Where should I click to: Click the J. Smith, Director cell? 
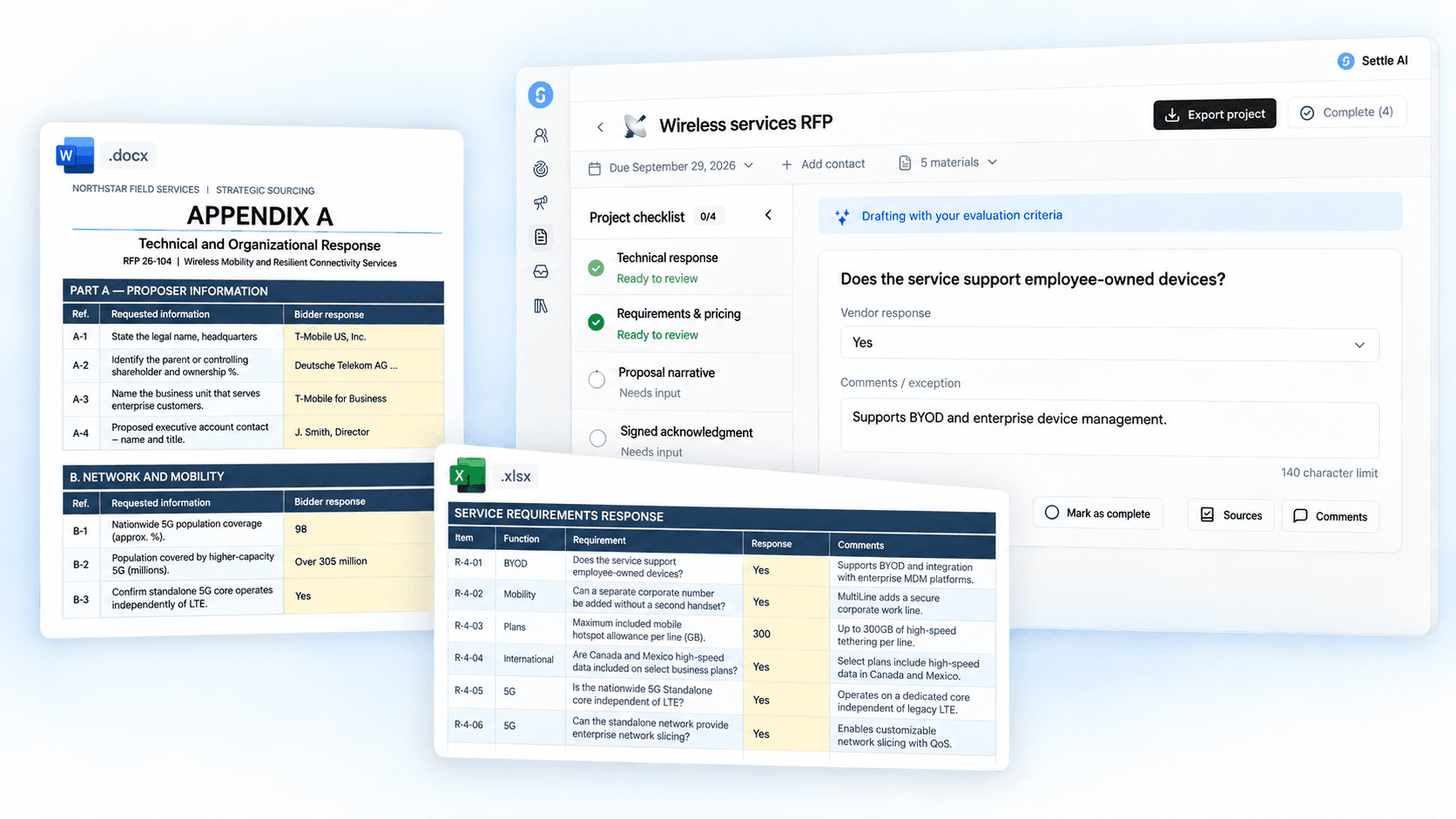[364, 432]
